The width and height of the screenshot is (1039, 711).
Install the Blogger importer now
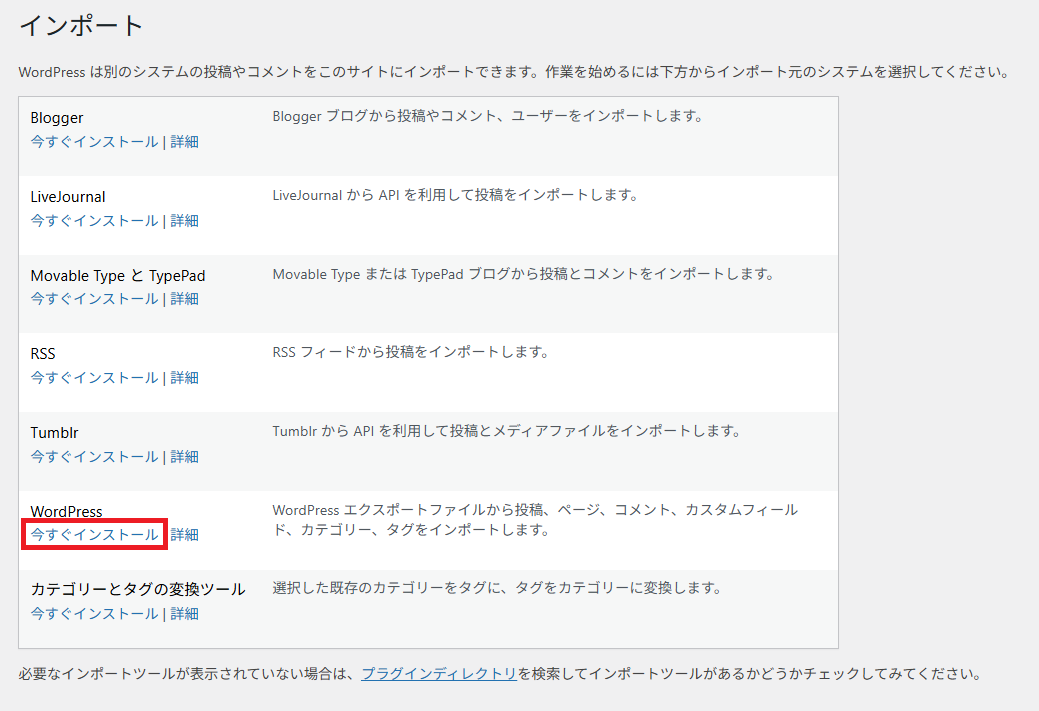94,142
